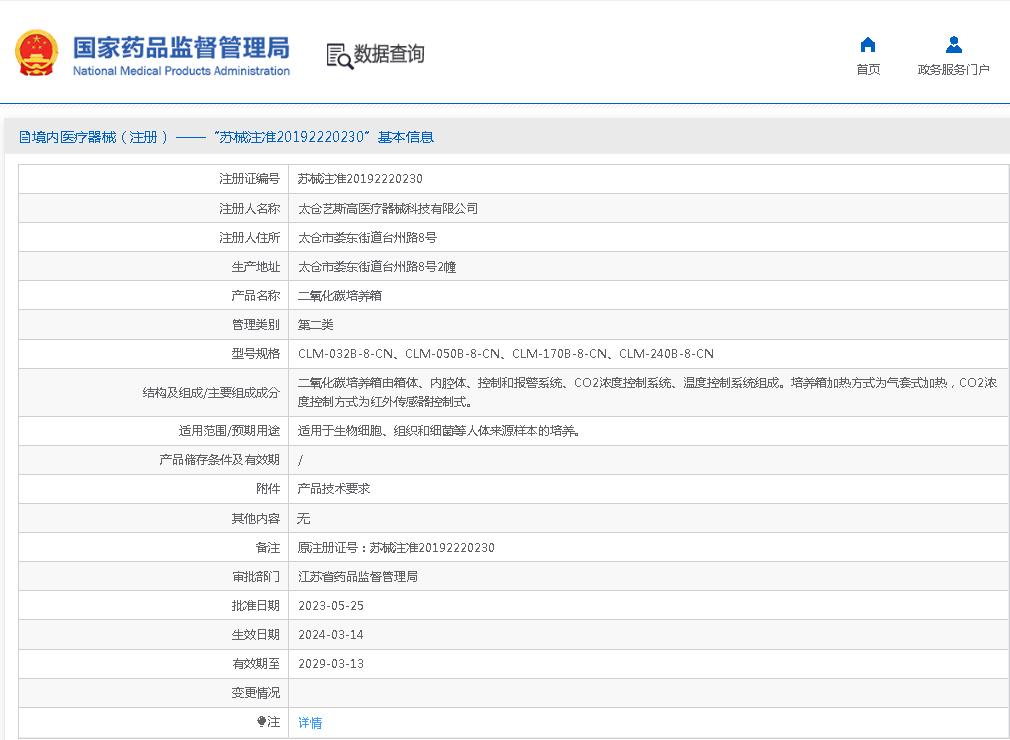Viewport: 1010px width, 740px height.
Task: Click 产品技术要求 in the 附件 row
Action: 334,489
